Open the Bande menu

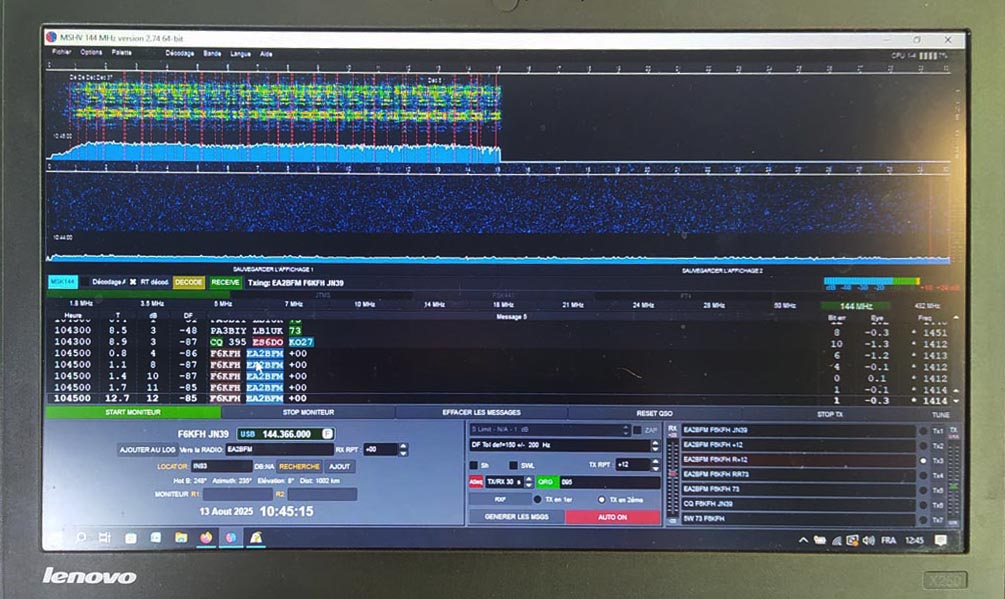click(212, 52)
